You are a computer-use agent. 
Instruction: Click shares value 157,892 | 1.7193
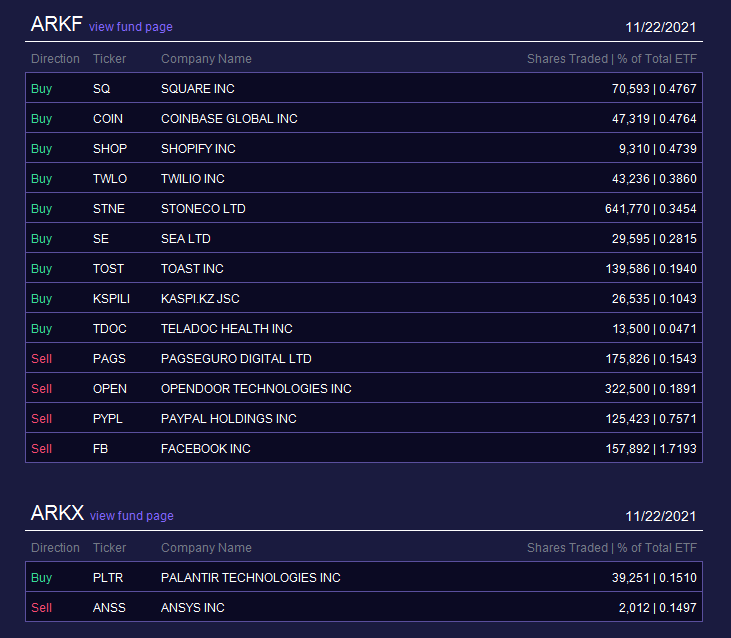[x=651, y=449]
